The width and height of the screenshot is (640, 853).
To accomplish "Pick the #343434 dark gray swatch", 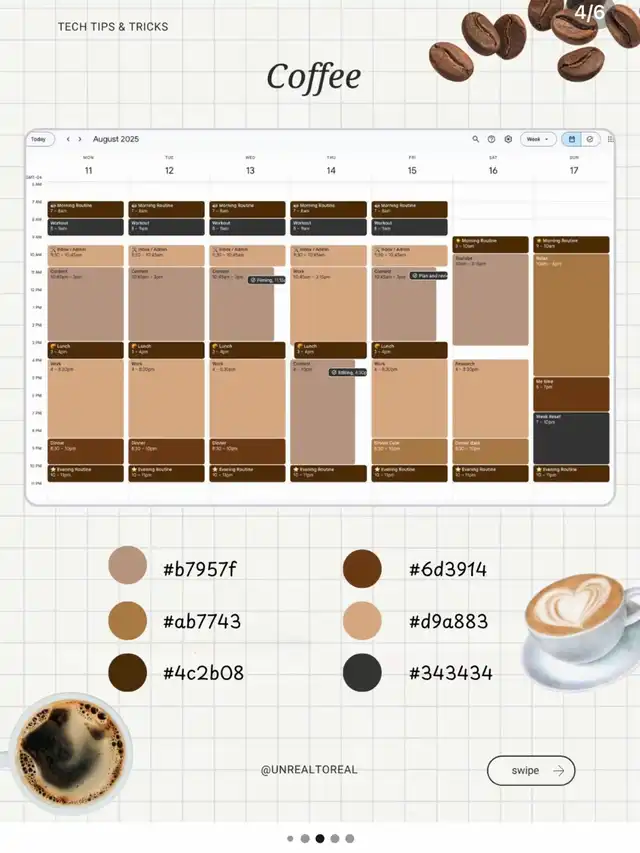I will [x=362, y=673].
